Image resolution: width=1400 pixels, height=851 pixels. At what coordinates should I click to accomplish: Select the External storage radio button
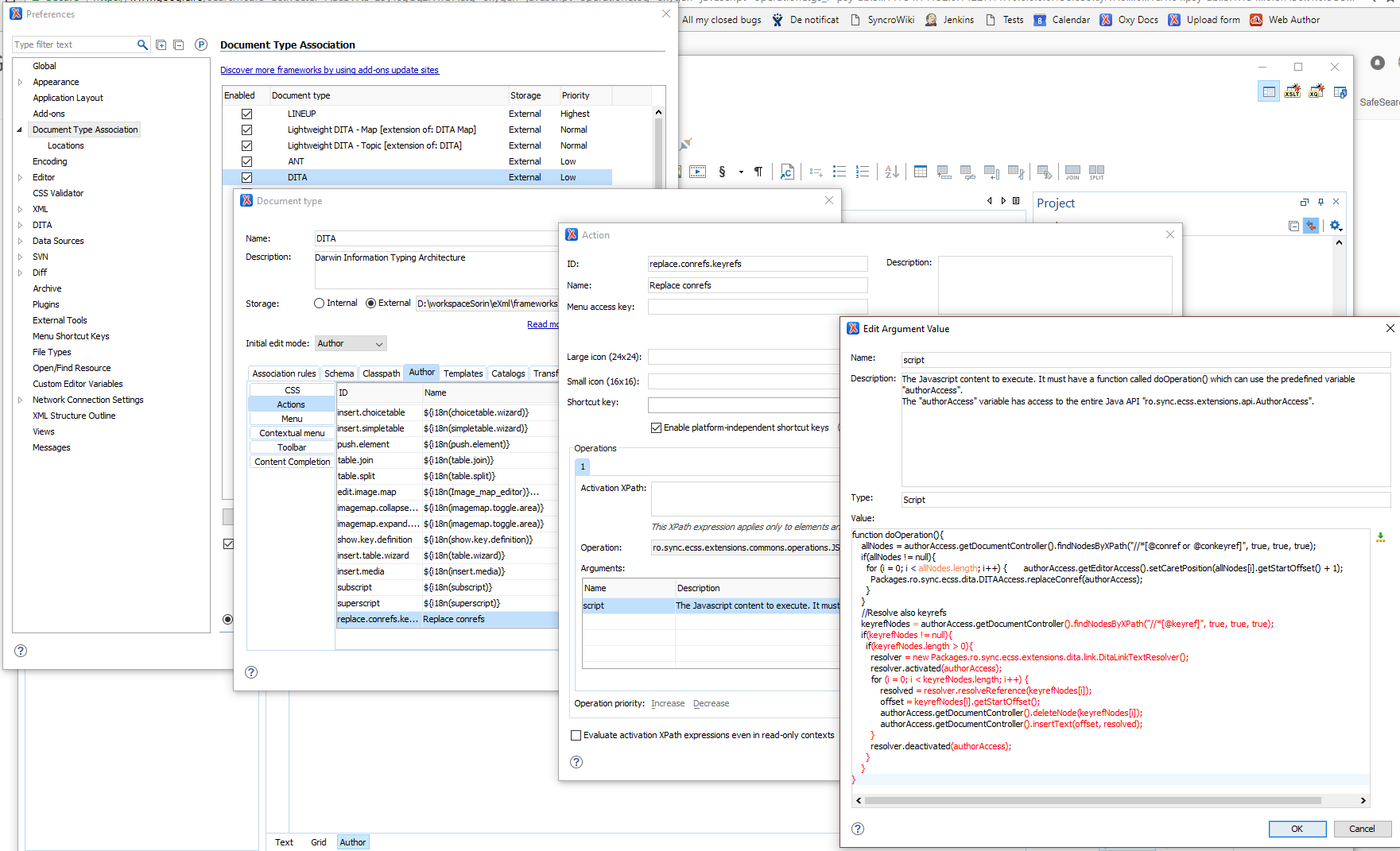[x=370, y=303]
